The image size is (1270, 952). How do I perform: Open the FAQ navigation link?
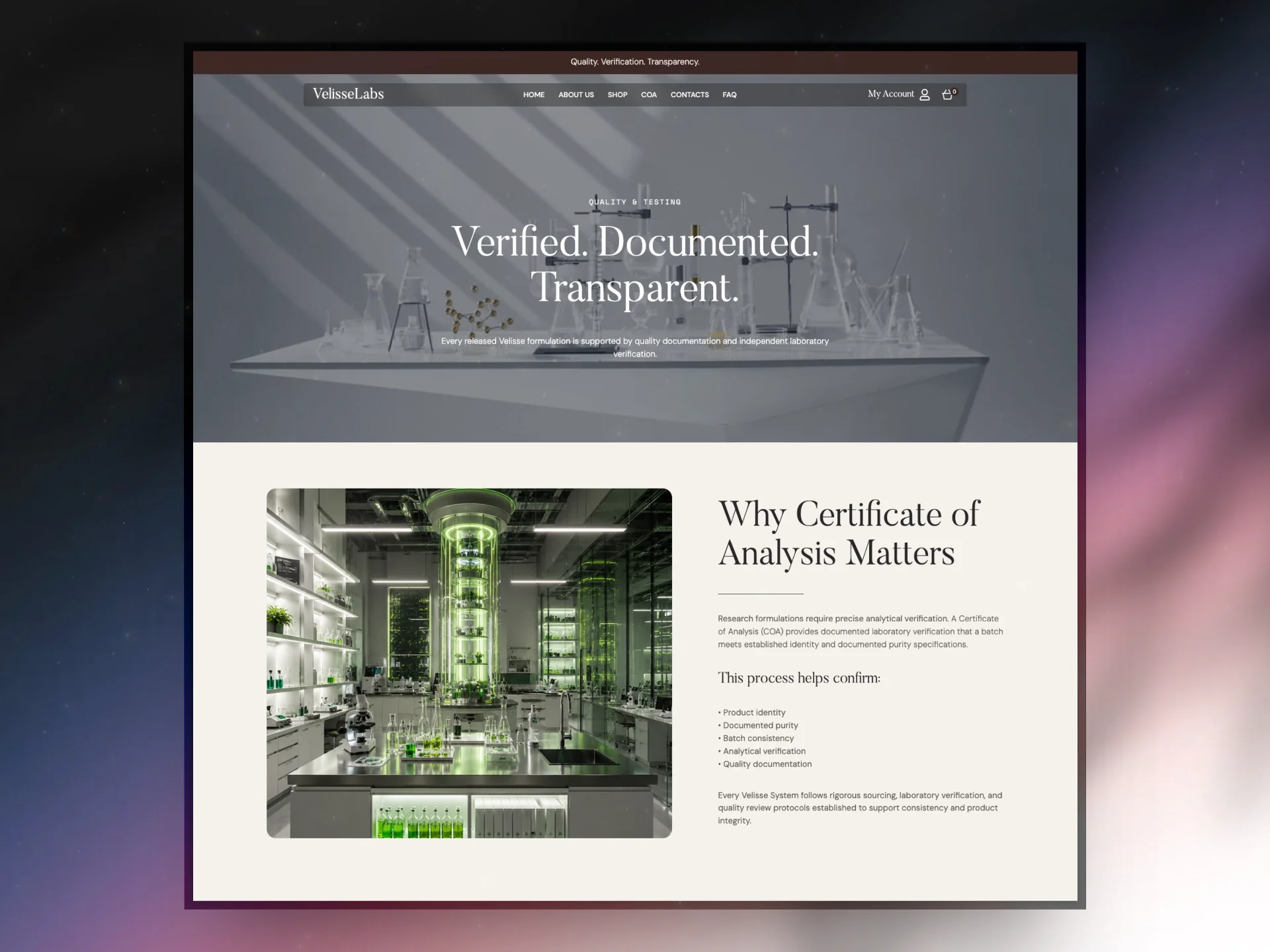730,95
